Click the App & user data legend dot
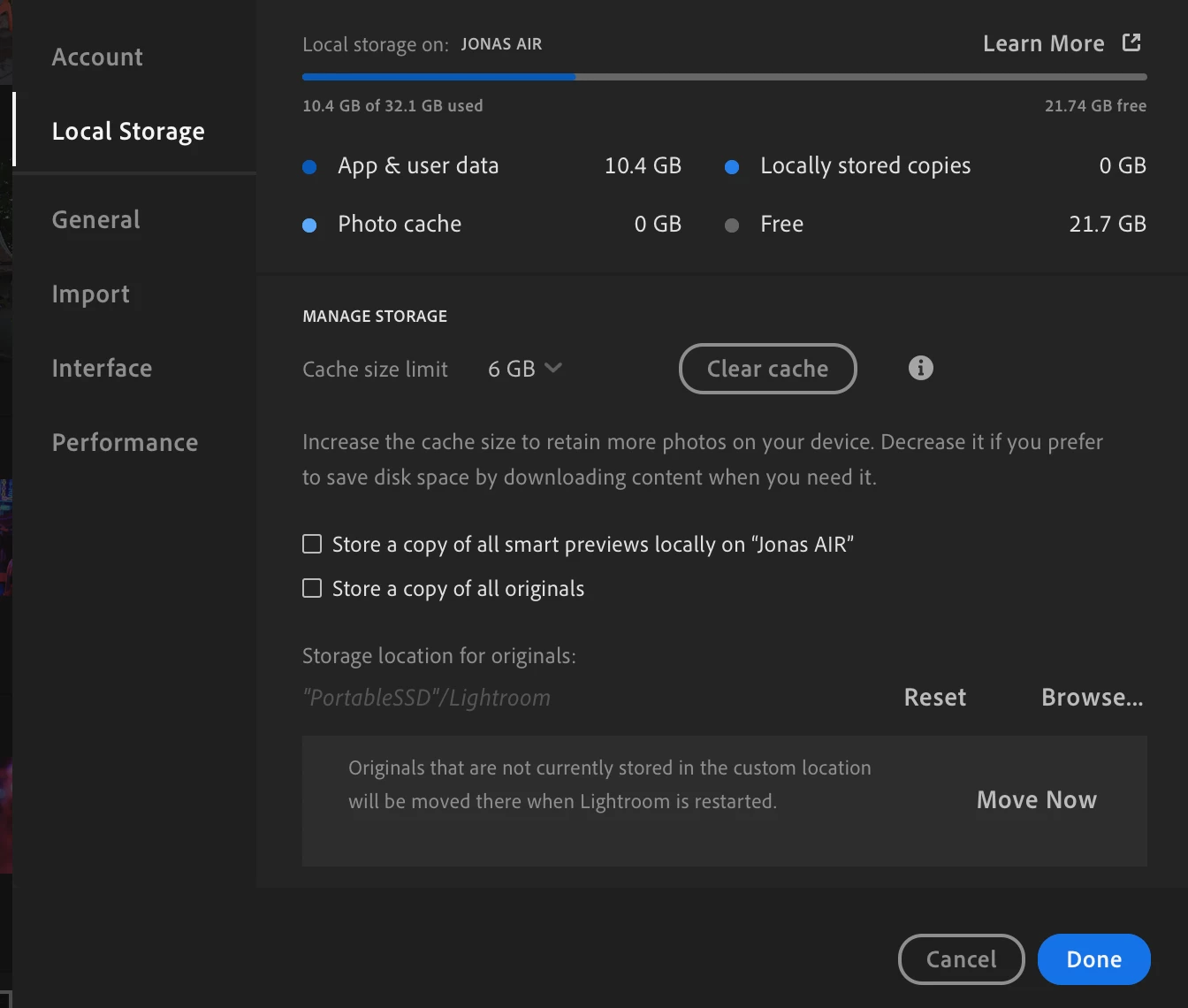This screenshot has height=1008, width=1188. (309, 167)
